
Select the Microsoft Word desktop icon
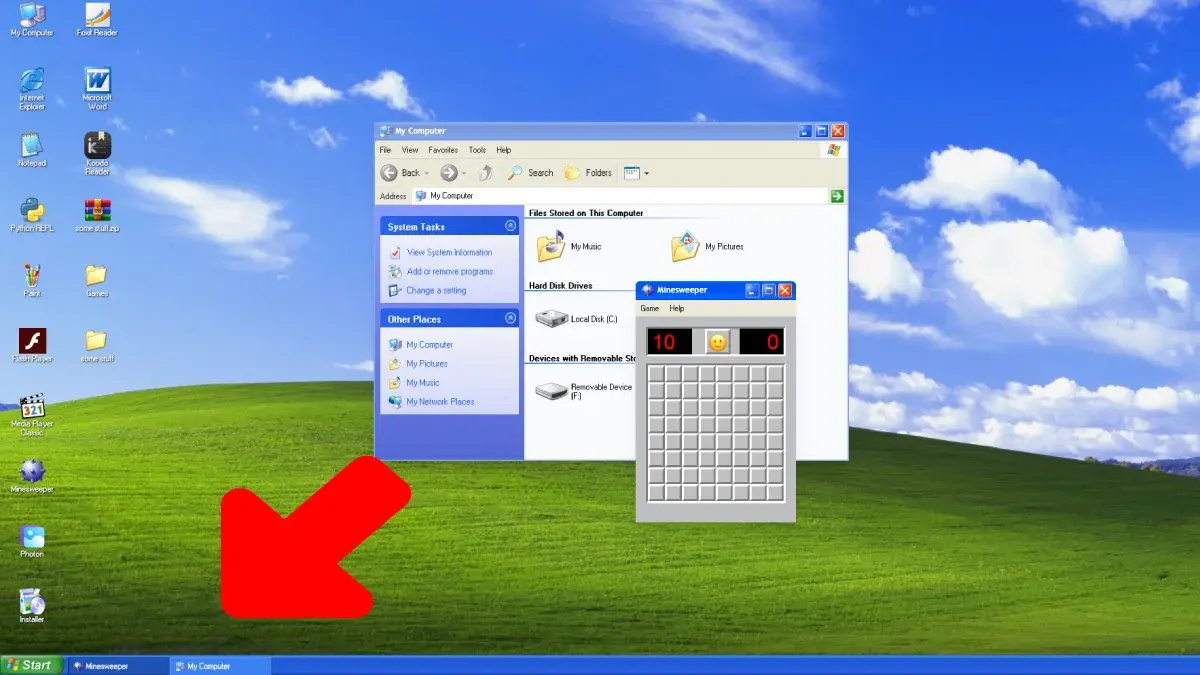[x=97, y=88]
